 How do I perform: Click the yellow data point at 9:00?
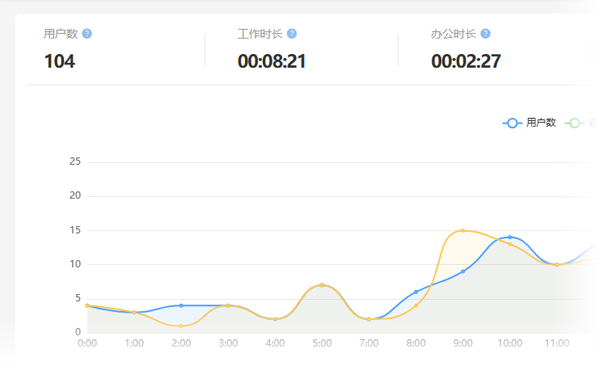pyautogui.click(x=463, y=231)
